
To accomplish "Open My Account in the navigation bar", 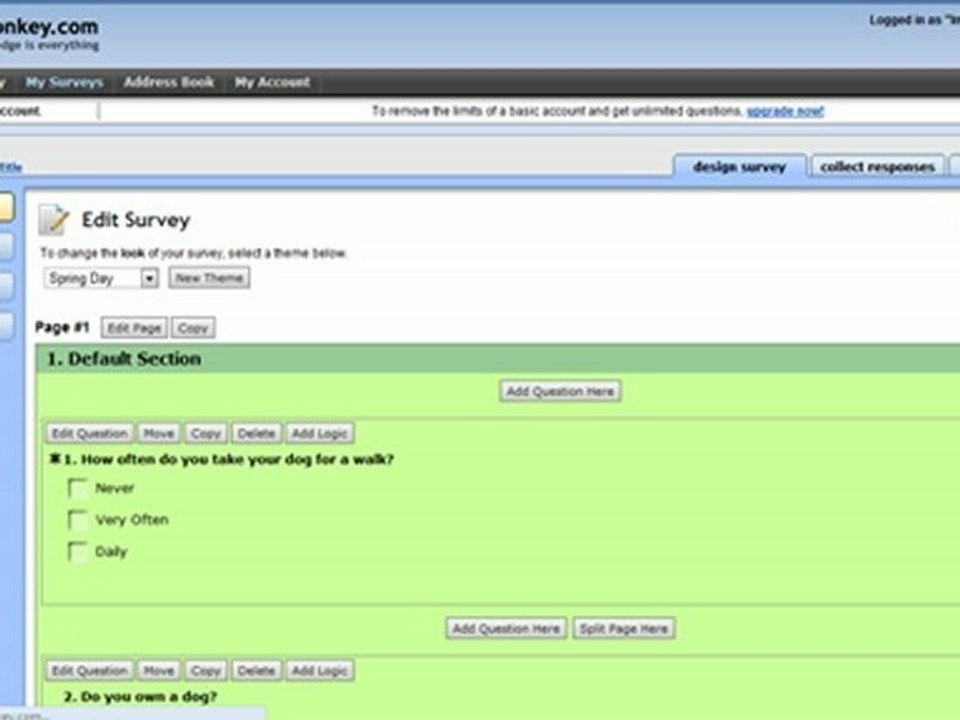I will point(272,82).
